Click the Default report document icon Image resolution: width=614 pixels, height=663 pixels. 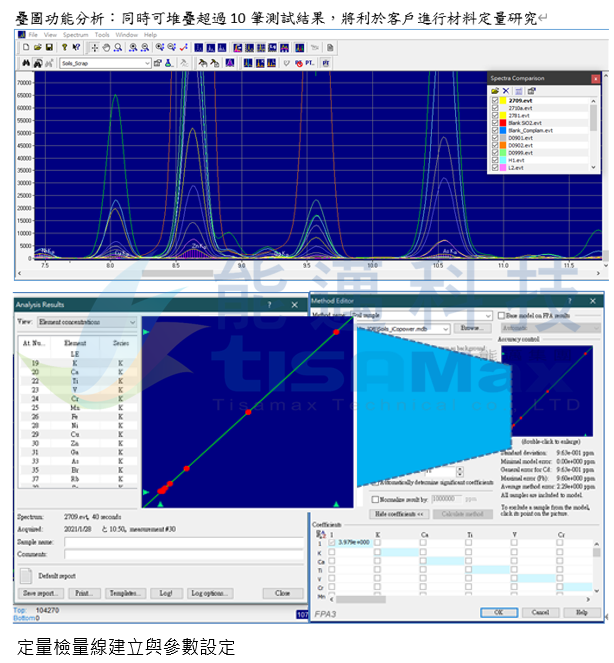coord(26,576)
